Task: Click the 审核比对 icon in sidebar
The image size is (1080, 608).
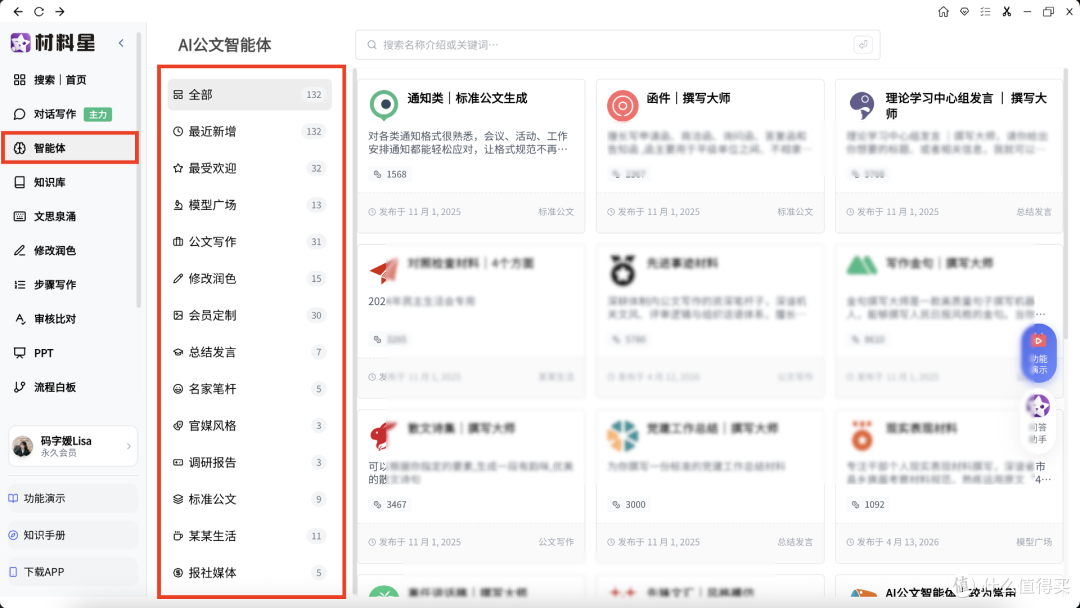Action: tap(19, 319)
